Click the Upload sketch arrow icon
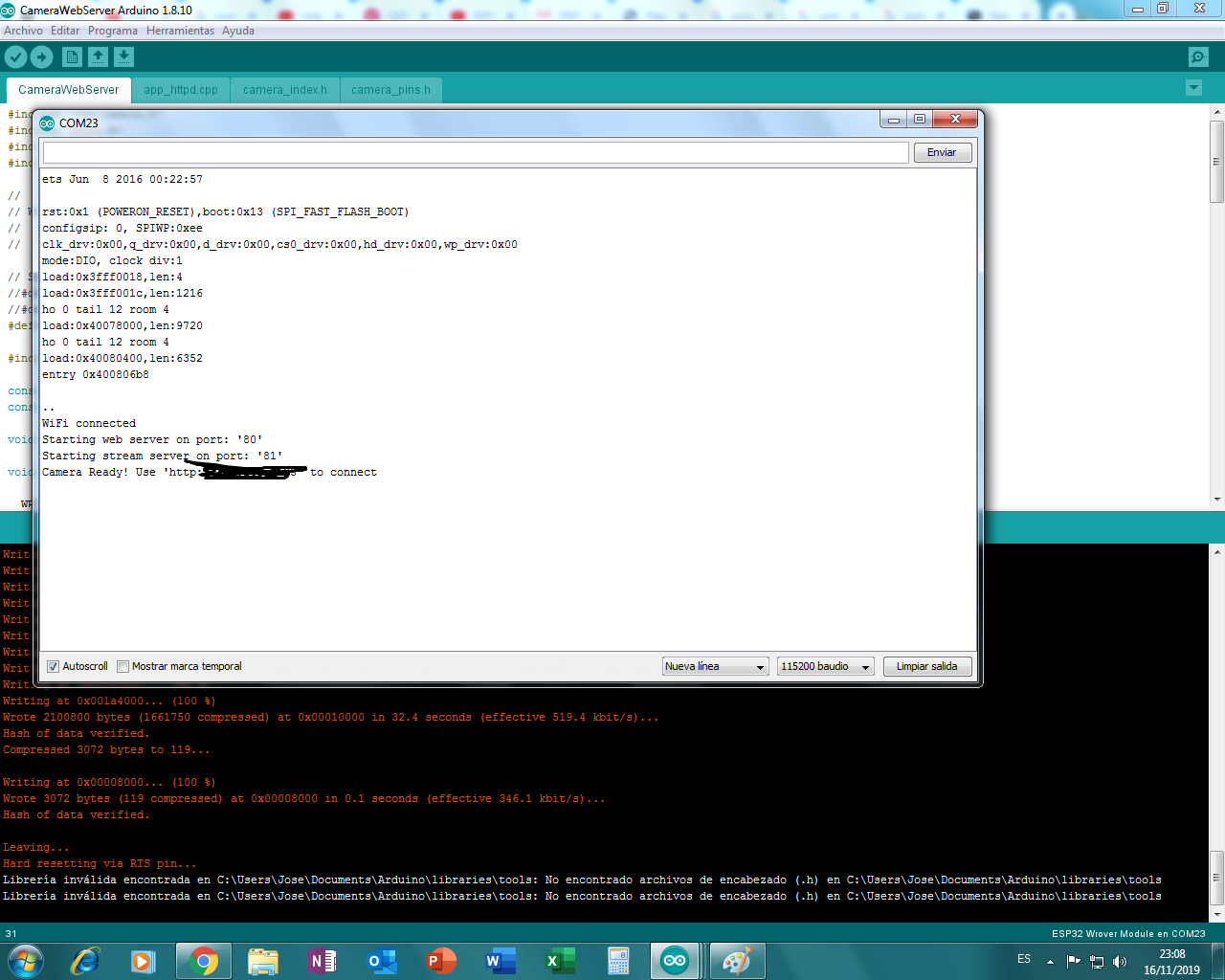 pos(41,57)
